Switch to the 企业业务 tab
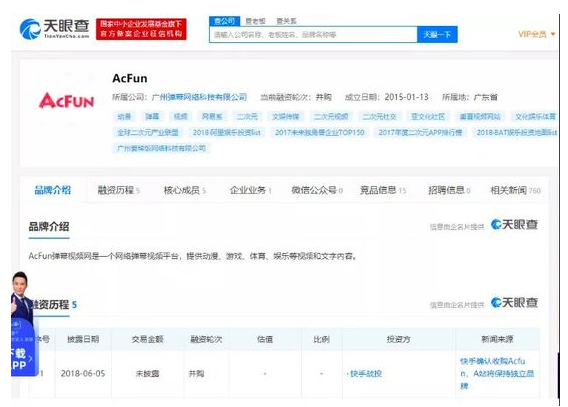Viewport: 568px width, 407px height. [x=251, y=190]
